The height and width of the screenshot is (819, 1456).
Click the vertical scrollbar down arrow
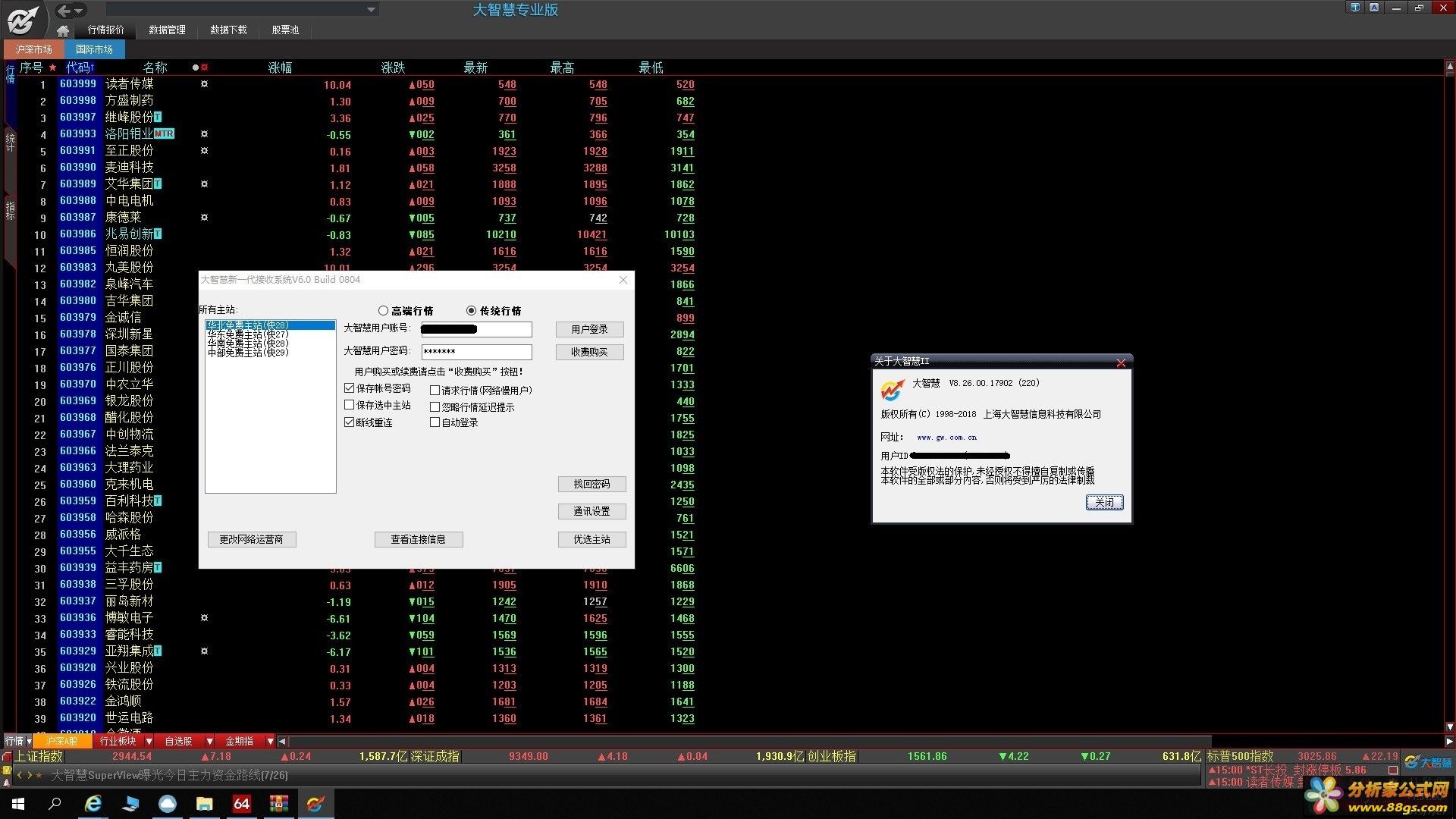[x=1449, y=726]
